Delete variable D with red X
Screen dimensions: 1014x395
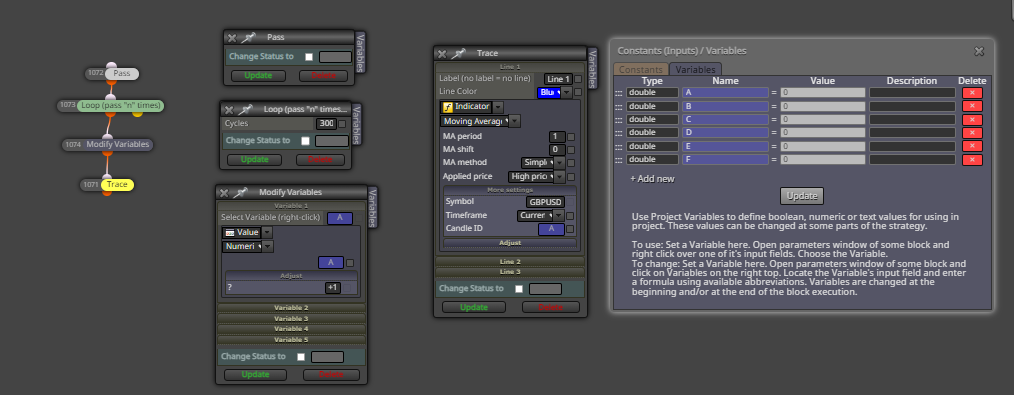[x=972, y=133]
